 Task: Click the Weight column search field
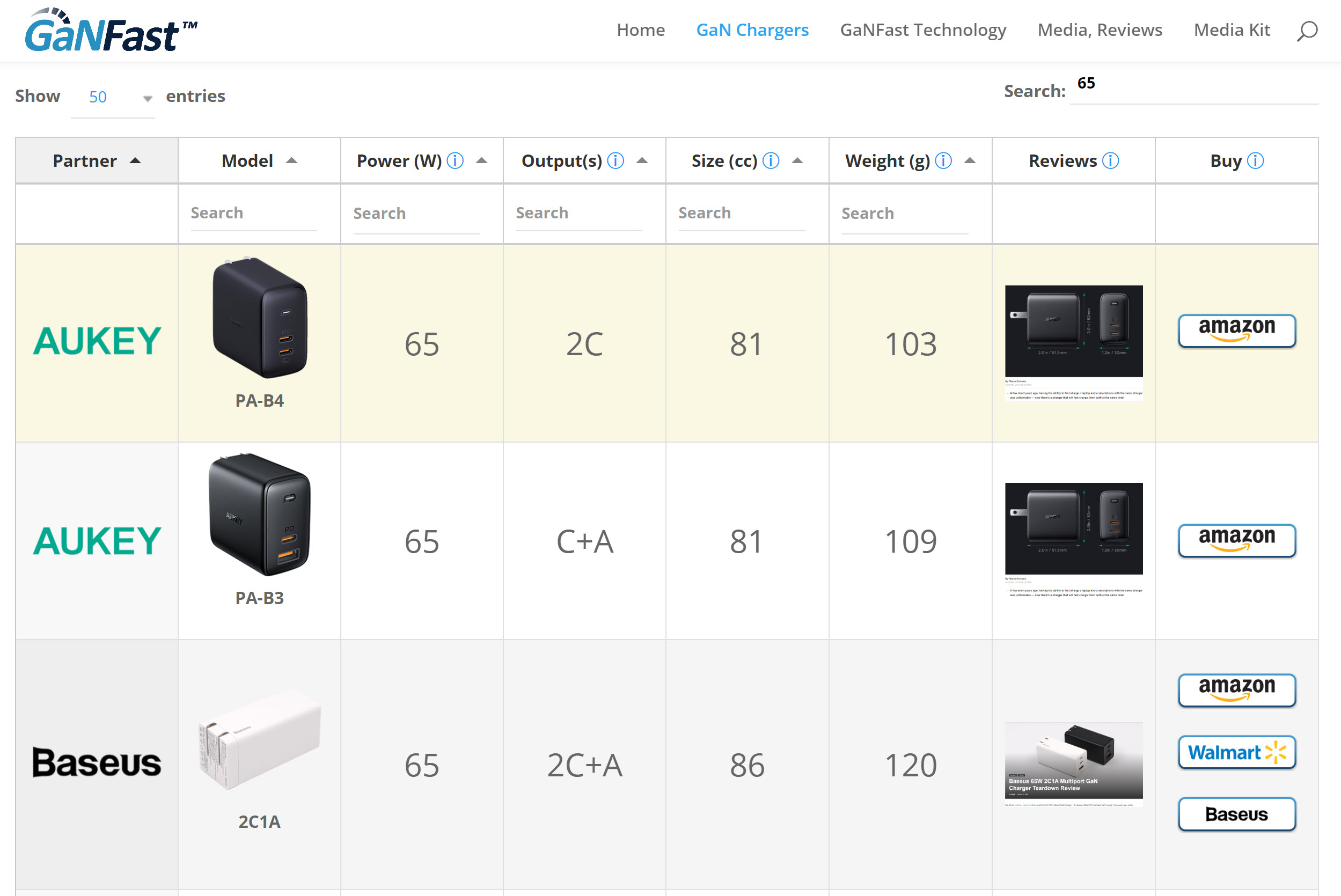(905, 214)
